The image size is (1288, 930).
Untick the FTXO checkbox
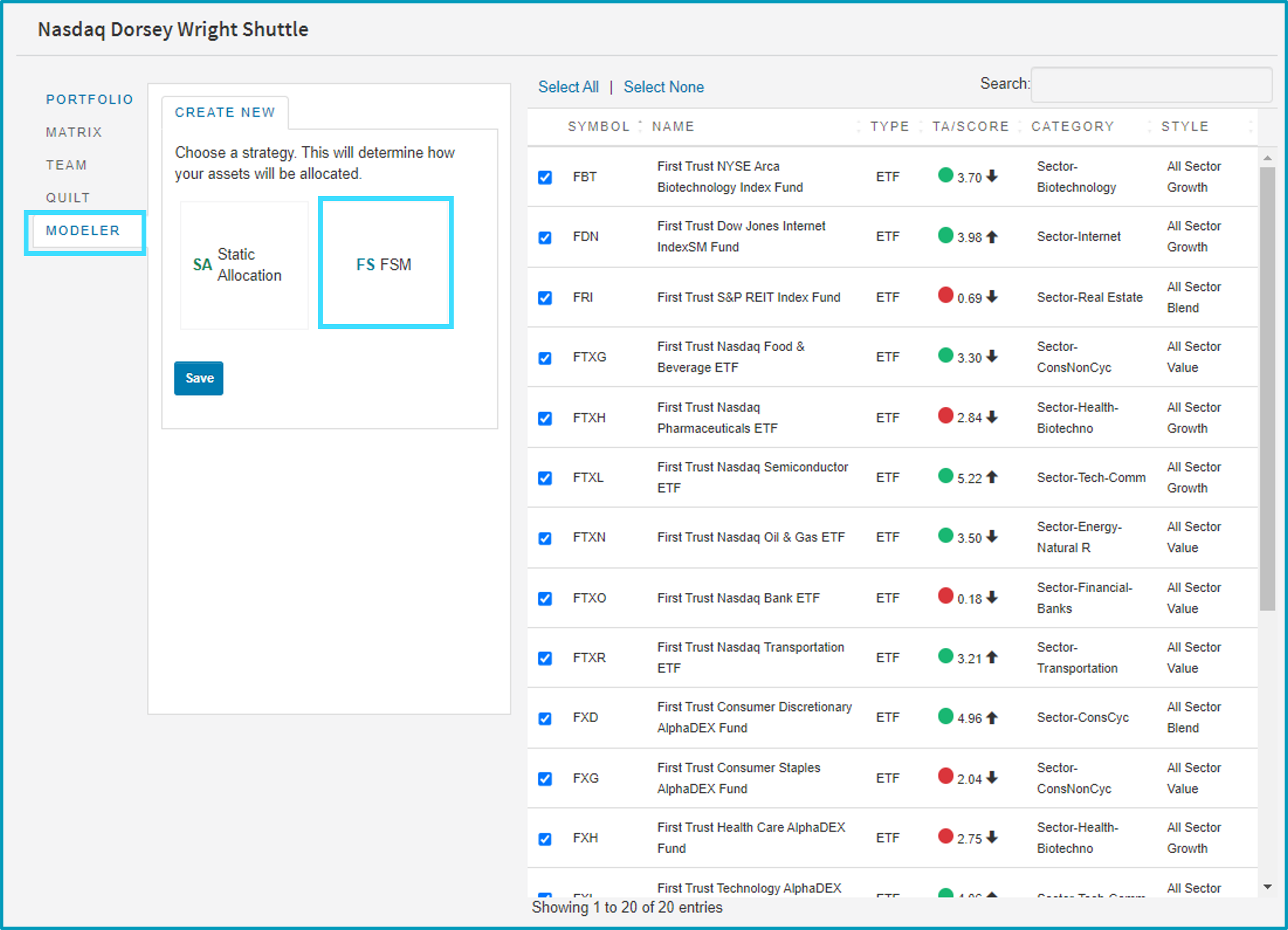545,599
